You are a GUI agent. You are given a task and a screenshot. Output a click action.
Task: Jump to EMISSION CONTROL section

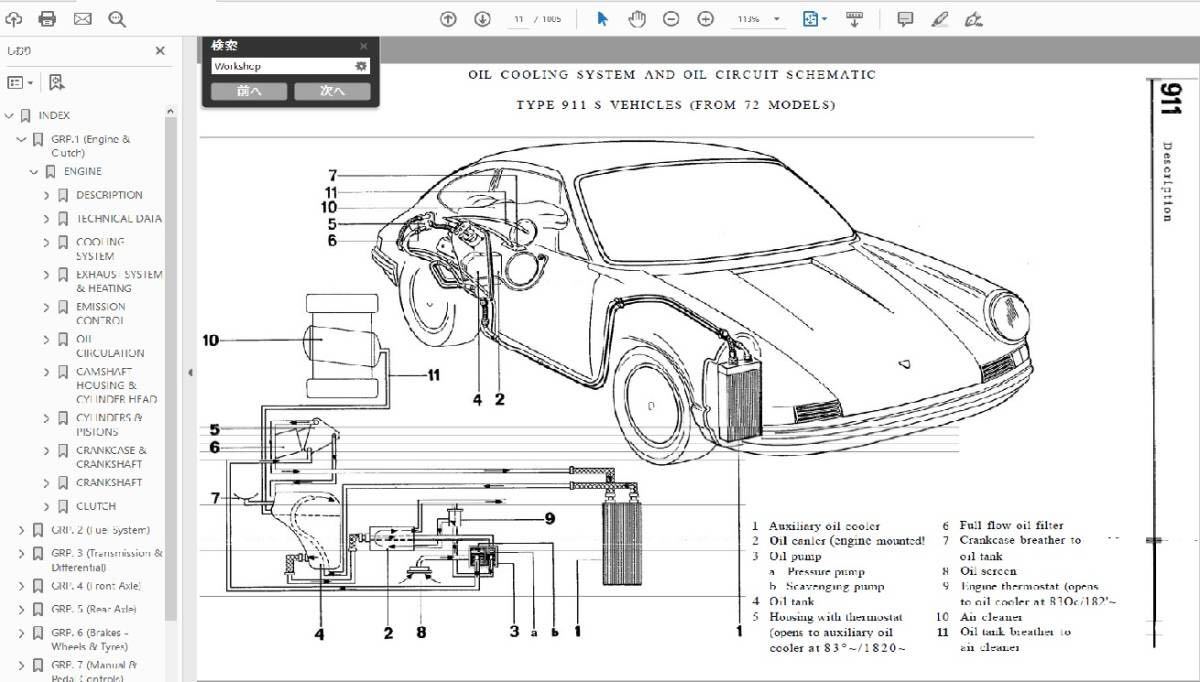click(101, 314)
